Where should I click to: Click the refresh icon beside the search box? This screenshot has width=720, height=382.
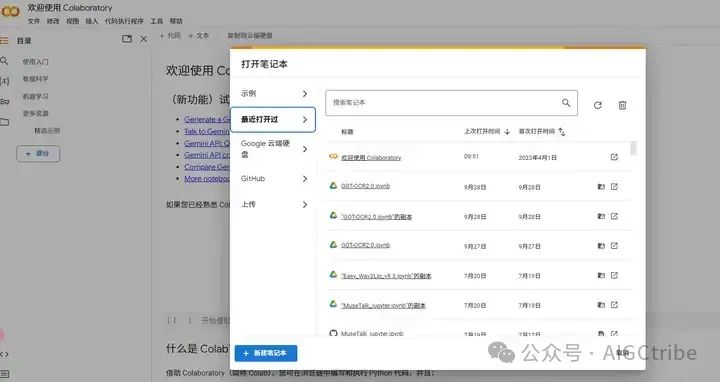(x=597, y=105)
